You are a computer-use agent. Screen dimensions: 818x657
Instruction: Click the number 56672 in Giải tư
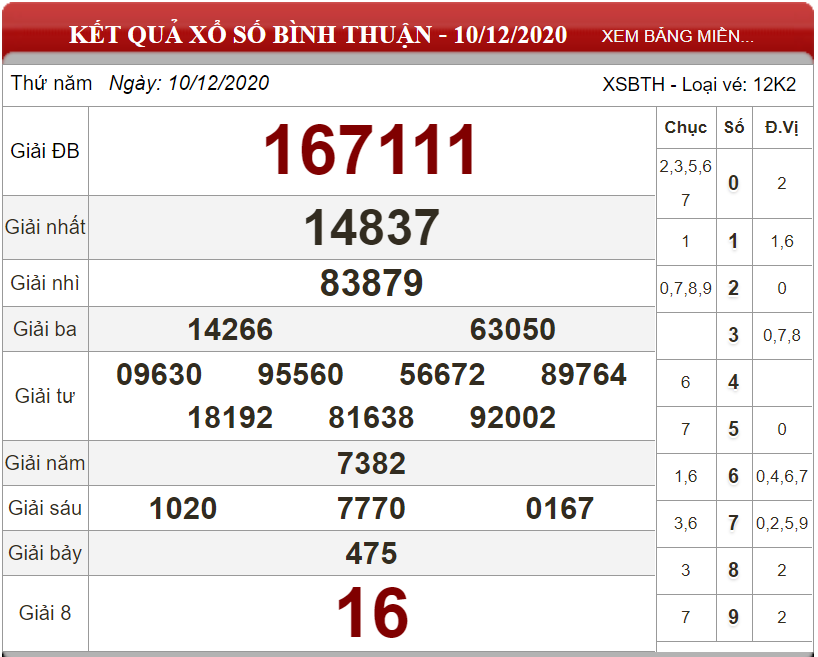tap(442, 374)
